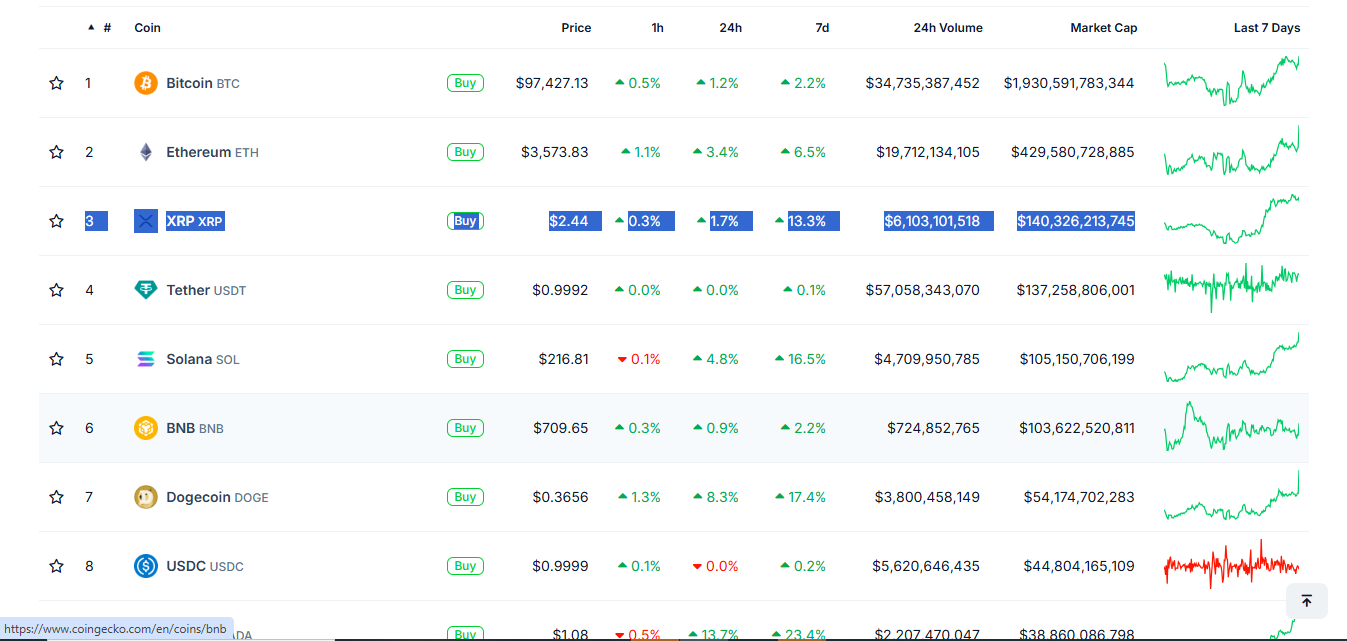Viewport: 1347px width, 641px height.
Task: Click the XRP logo icon
Action: click(x=146, y=221)
